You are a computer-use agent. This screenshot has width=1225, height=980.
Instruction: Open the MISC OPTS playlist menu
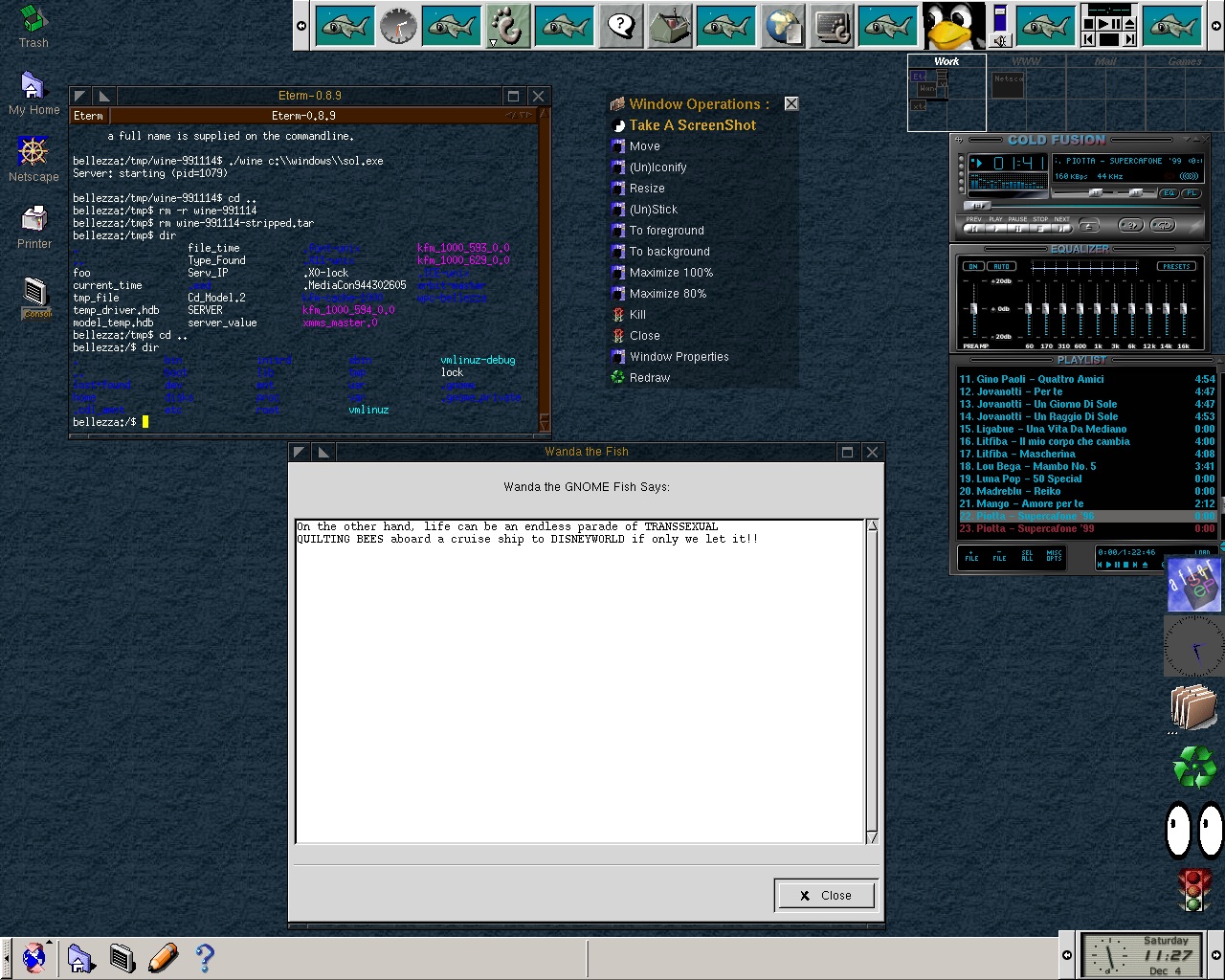tap(1054, 556)
